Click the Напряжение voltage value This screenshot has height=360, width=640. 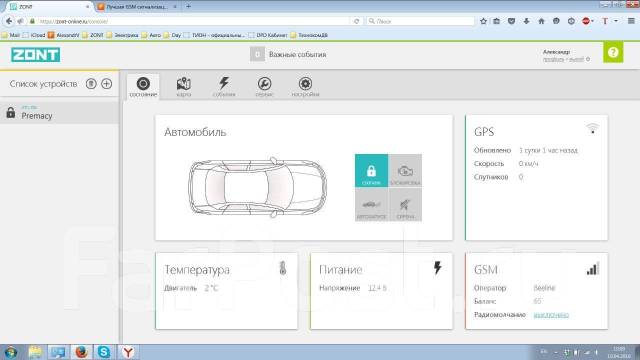(377, 288)
